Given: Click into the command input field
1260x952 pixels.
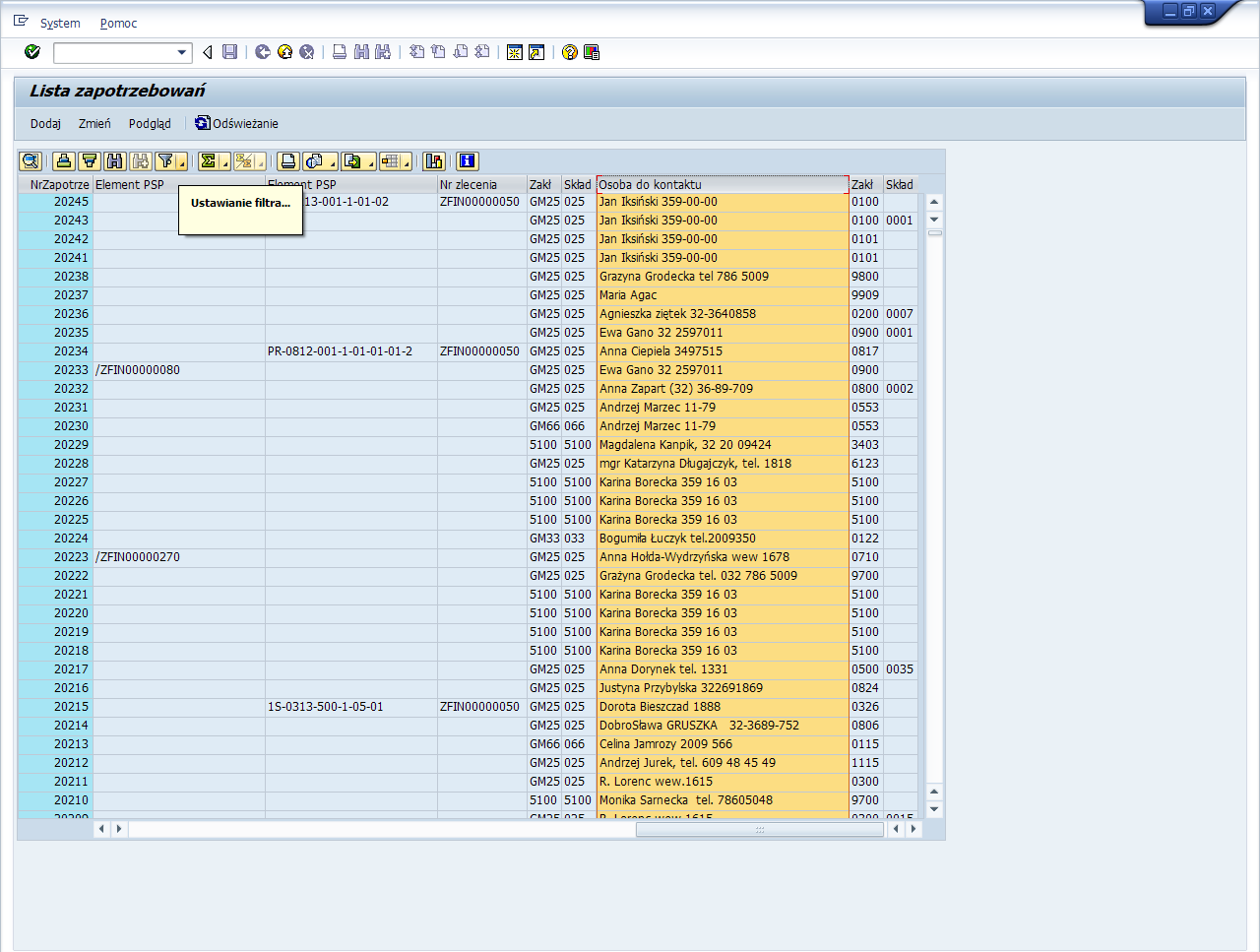Looking at the screenshot, I should point(114,53).
